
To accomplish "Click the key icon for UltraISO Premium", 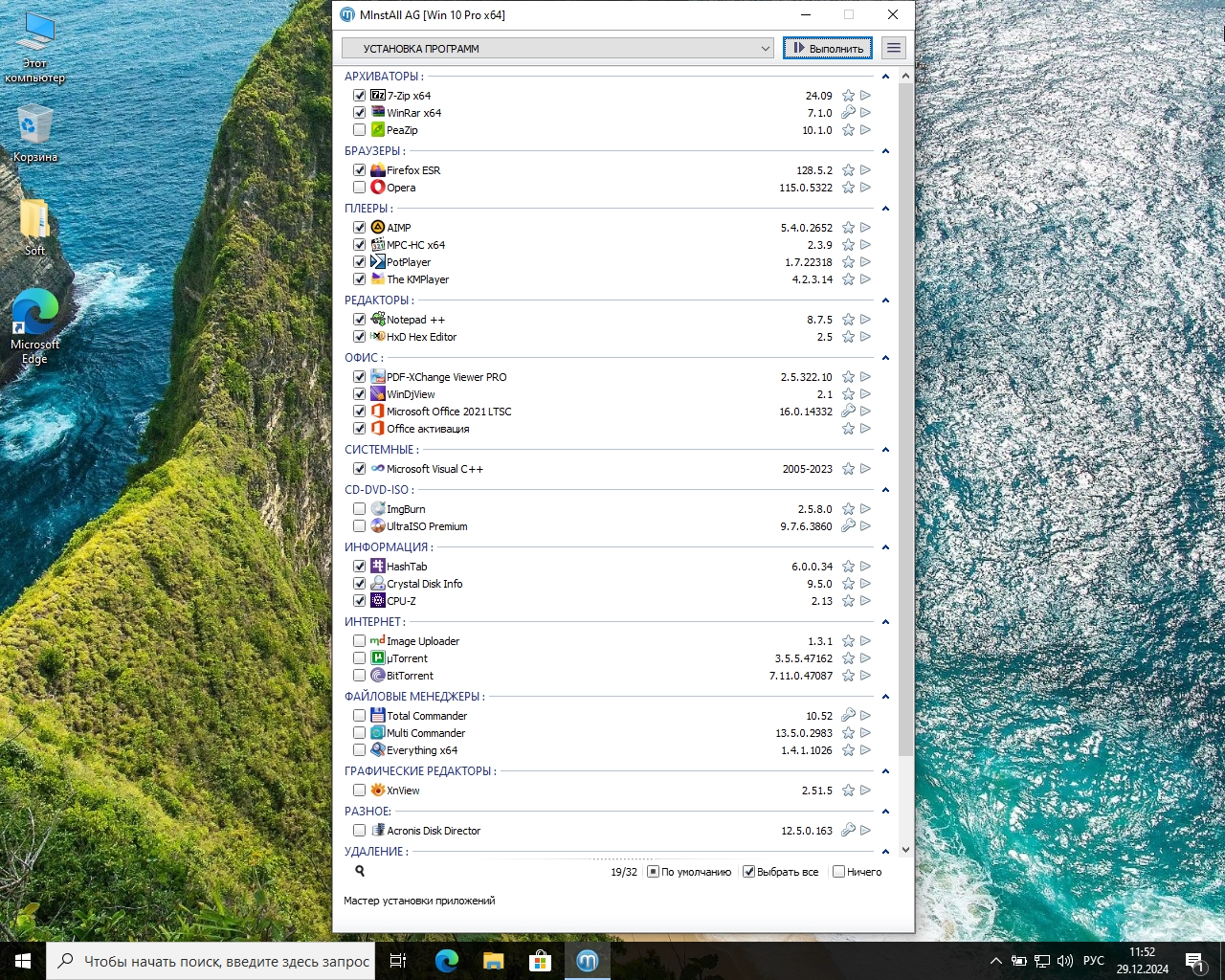I will coord(848,526).
